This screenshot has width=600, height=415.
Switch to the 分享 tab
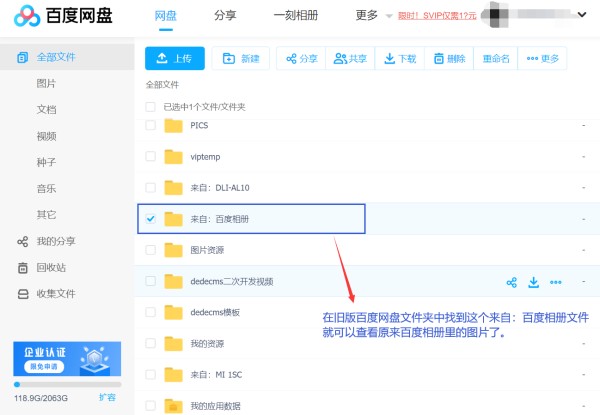pyautogui.click(x=225, y=16)
